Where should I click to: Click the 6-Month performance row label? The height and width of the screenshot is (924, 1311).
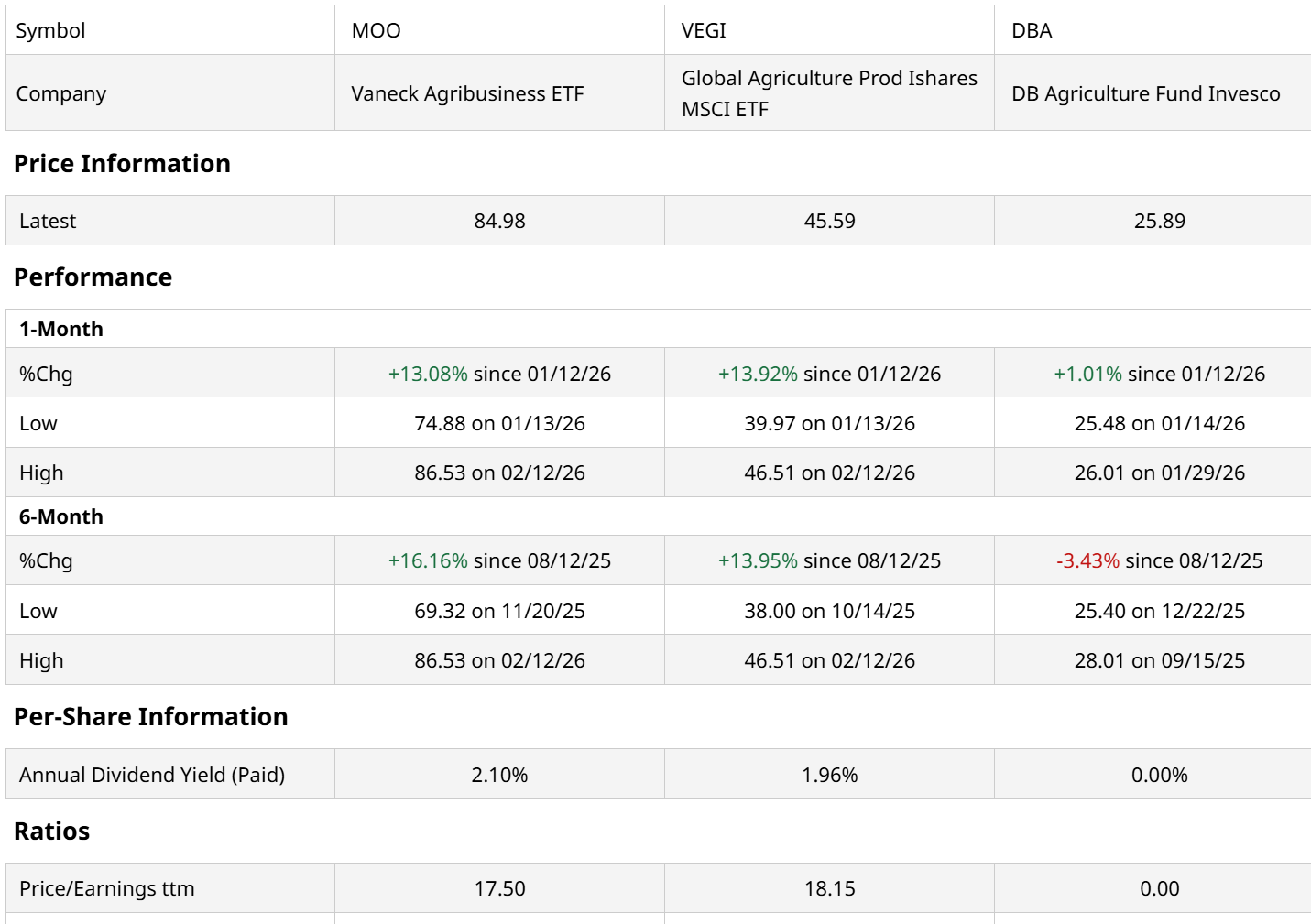[x=61, y=517]
